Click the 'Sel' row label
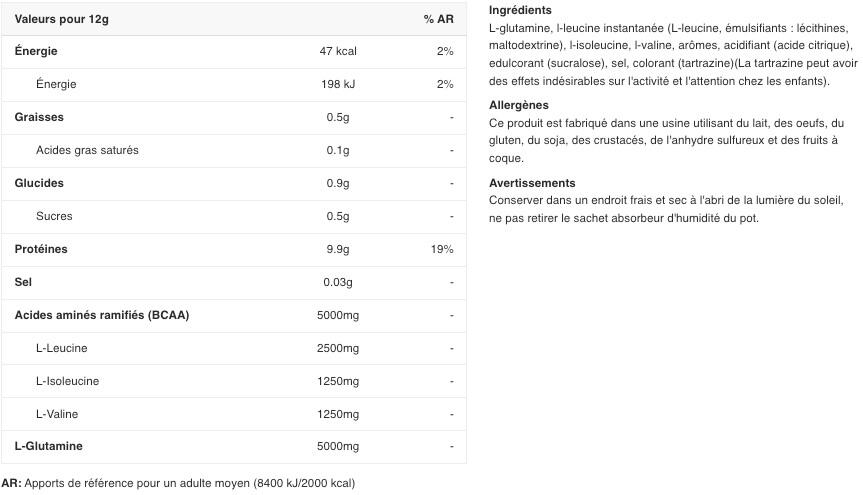The width and height of the screenshot is (863, 495). [x=23, y=282]
